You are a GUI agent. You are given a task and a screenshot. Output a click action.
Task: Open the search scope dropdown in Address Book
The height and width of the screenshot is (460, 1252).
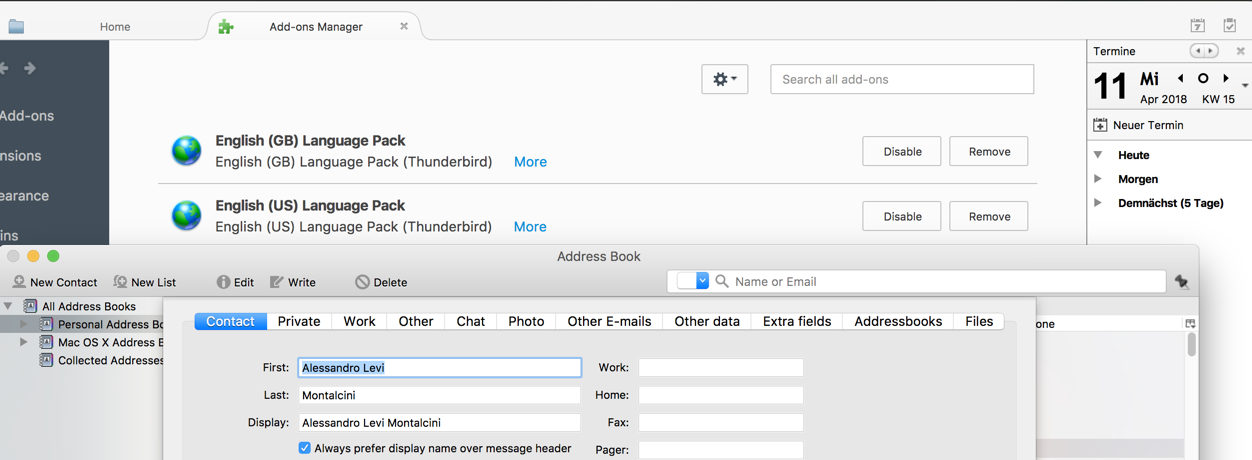(693, 281)
